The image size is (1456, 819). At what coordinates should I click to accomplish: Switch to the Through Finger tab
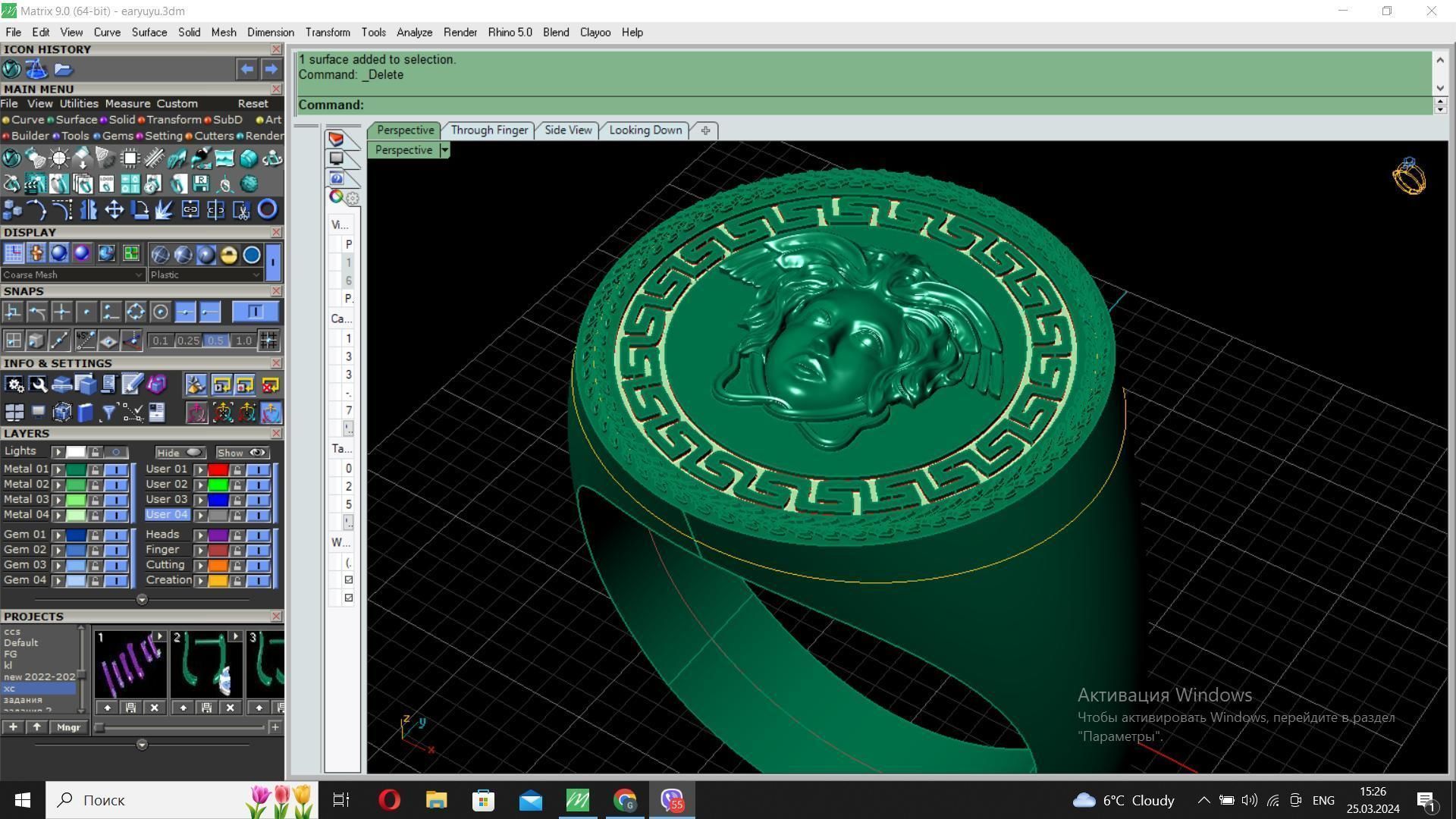coord(489,130)
